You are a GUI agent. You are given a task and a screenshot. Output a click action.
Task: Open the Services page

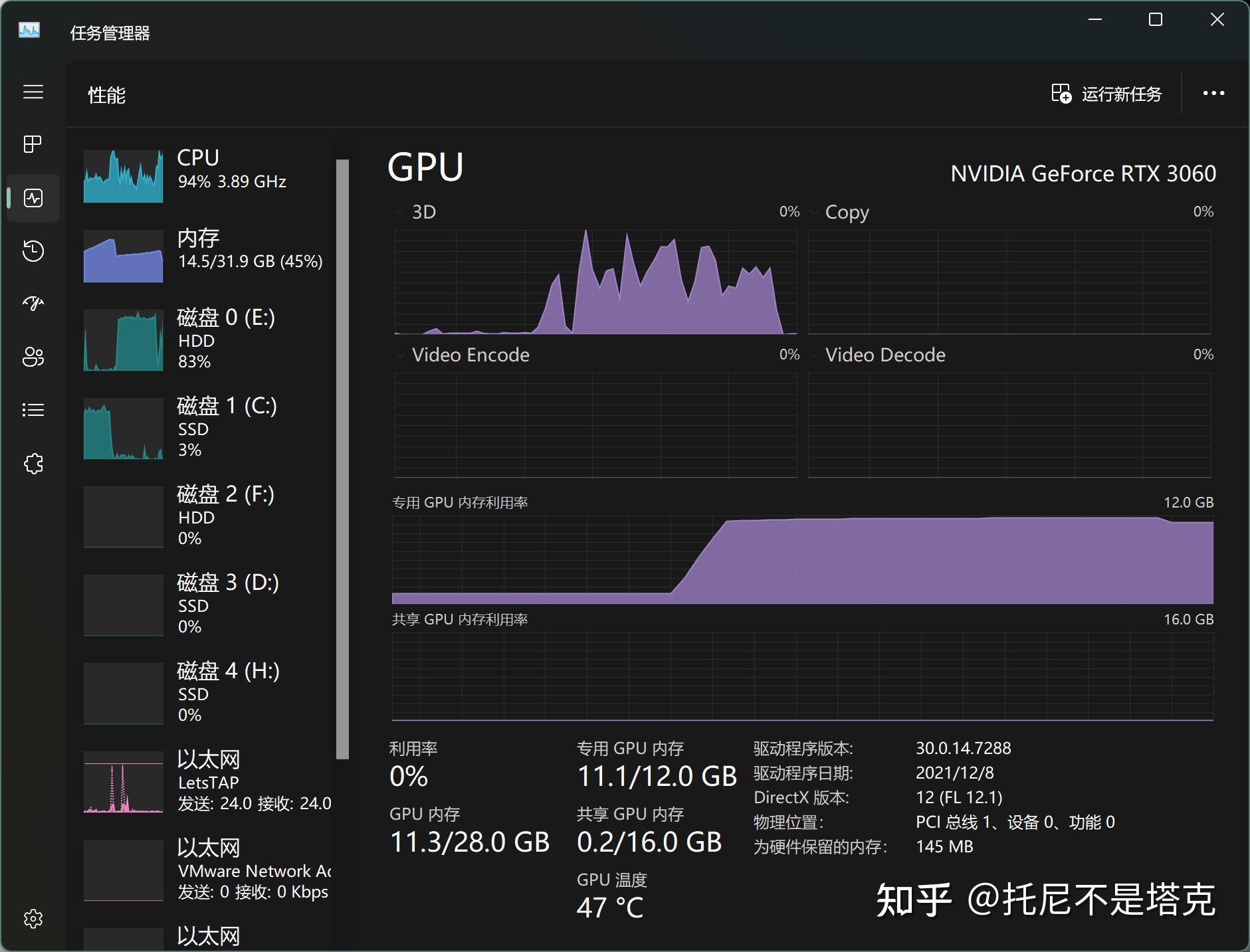(x=33, y=464)
